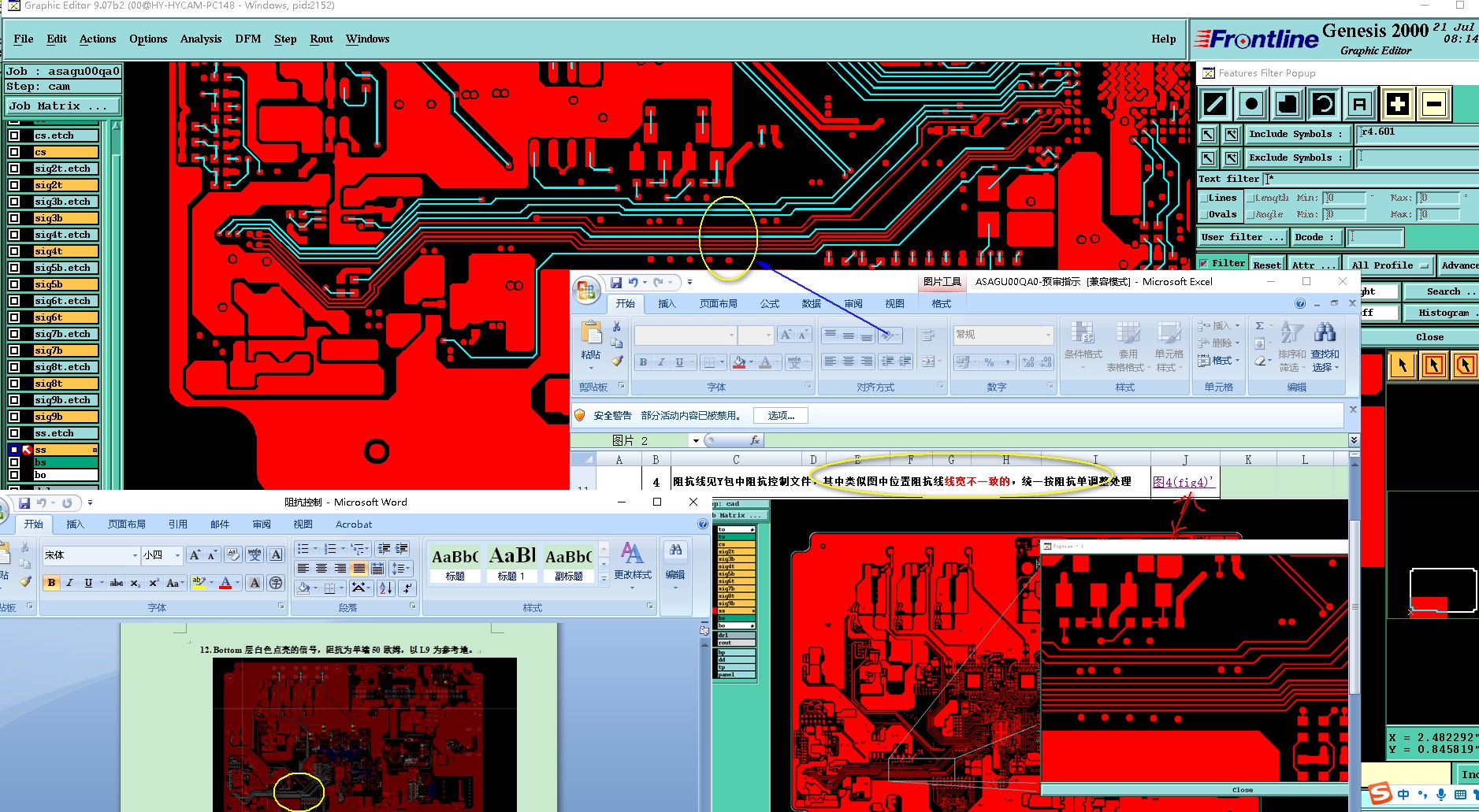The width and height of the screenshot is (1479, 812).
Task: Toggle the Lines checkbox in filter popup
Action: coord(1204,198)
